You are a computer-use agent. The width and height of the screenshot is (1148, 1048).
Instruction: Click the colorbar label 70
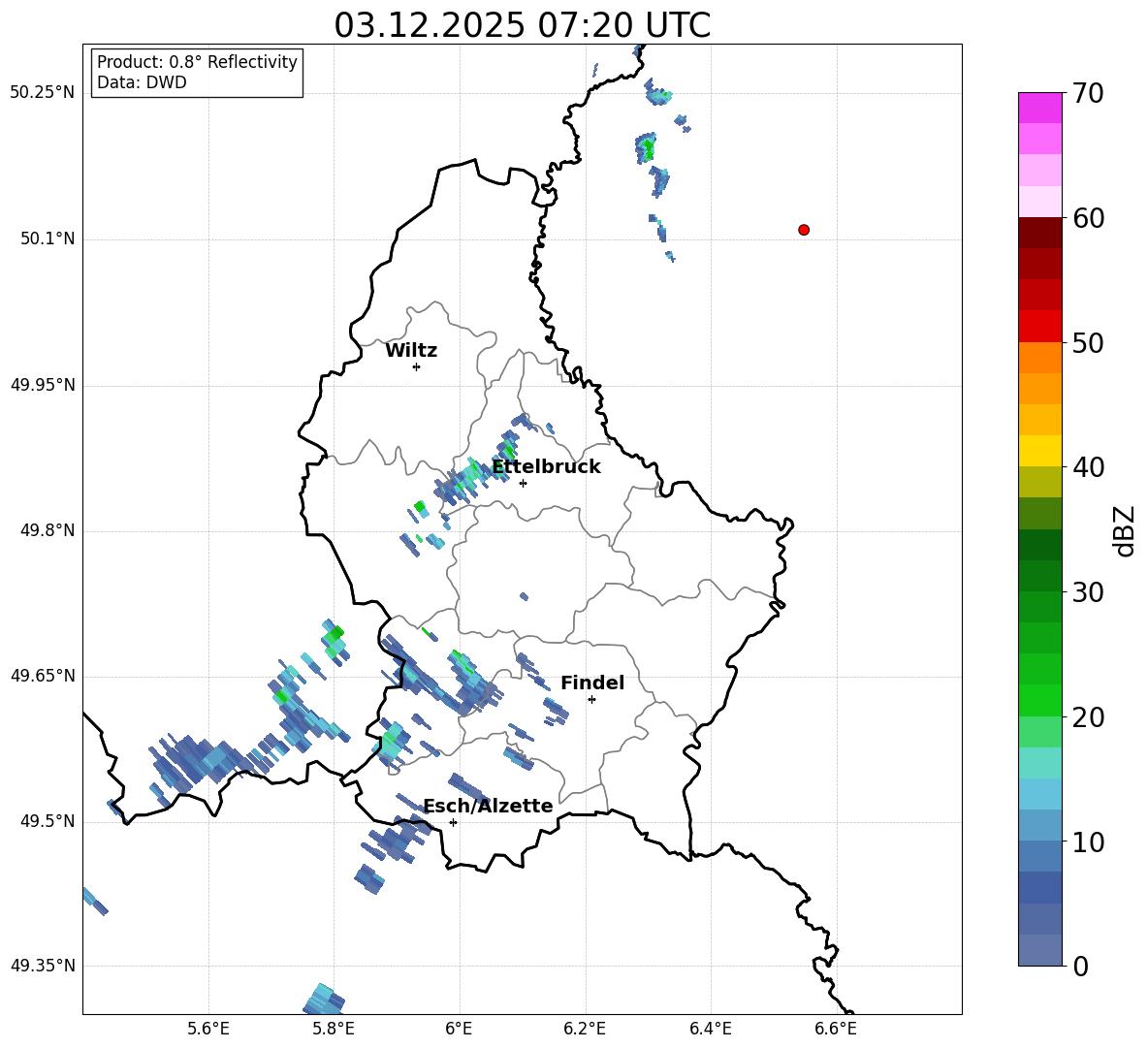1088,93
